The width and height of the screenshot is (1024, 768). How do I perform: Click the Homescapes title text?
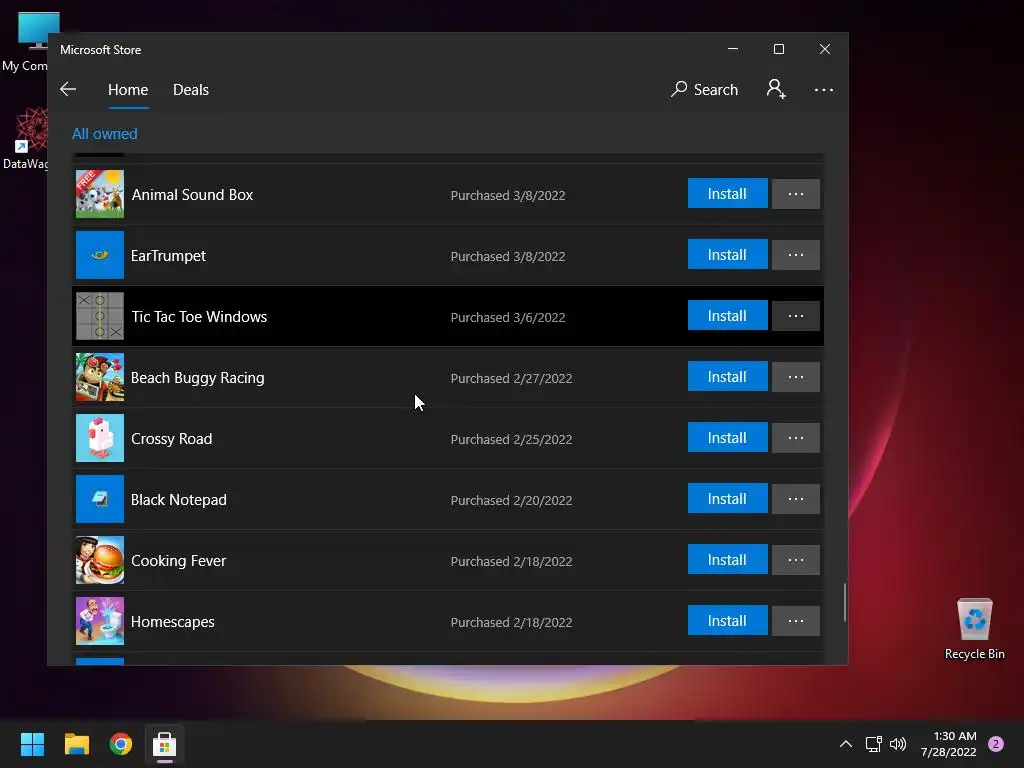click(x=172, y=622)
